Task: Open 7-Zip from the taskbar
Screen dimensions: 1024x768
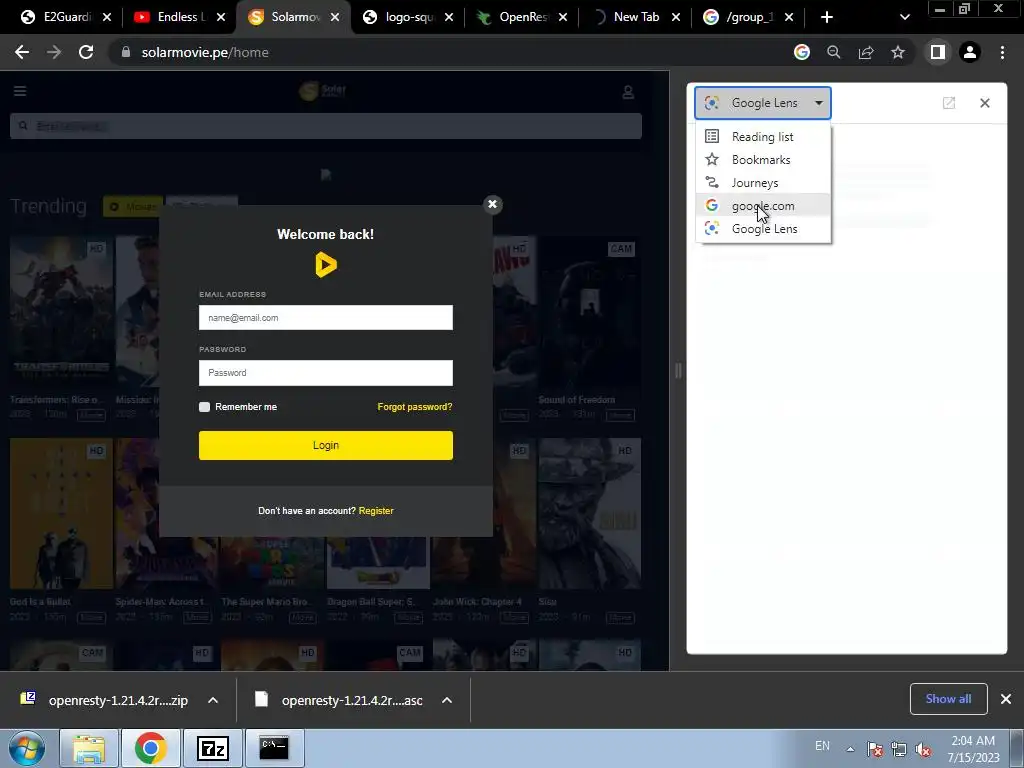Action: point(213,748)
